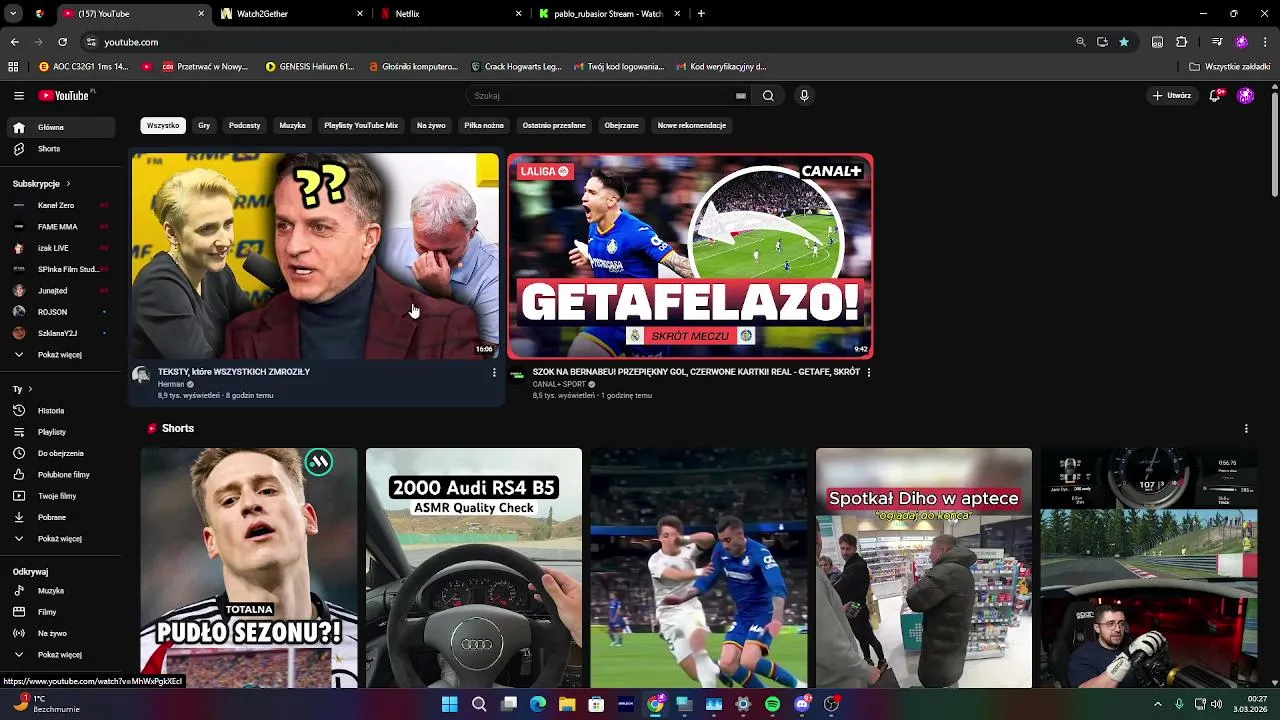The width and height of the screenshot is (1280, 720).
Task: Open the on-screen keyboard icon in search box
Action: click(741, 96)
